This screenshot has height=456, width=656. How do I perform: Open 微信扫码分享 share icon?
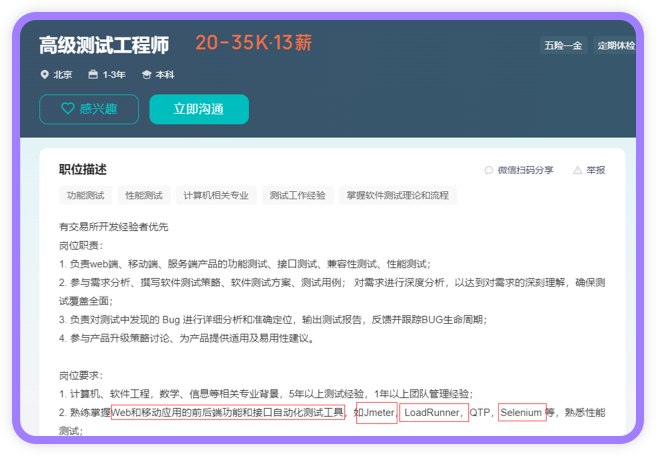[489, 170]
